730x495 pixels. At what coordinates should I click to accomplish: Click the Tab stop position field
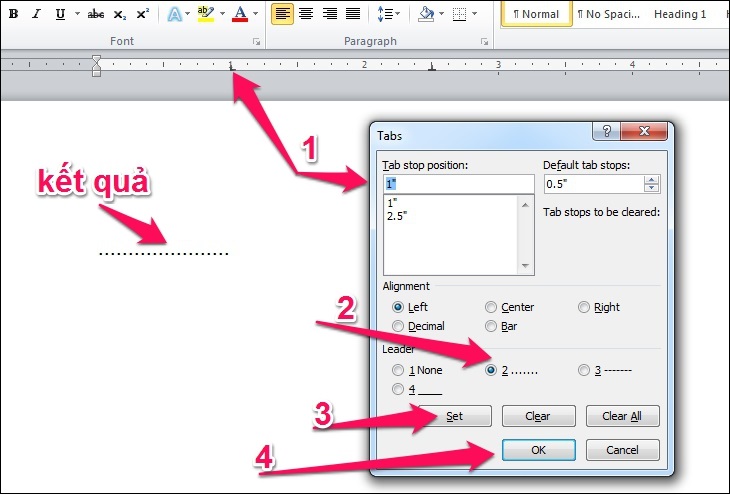coord(459,184)
